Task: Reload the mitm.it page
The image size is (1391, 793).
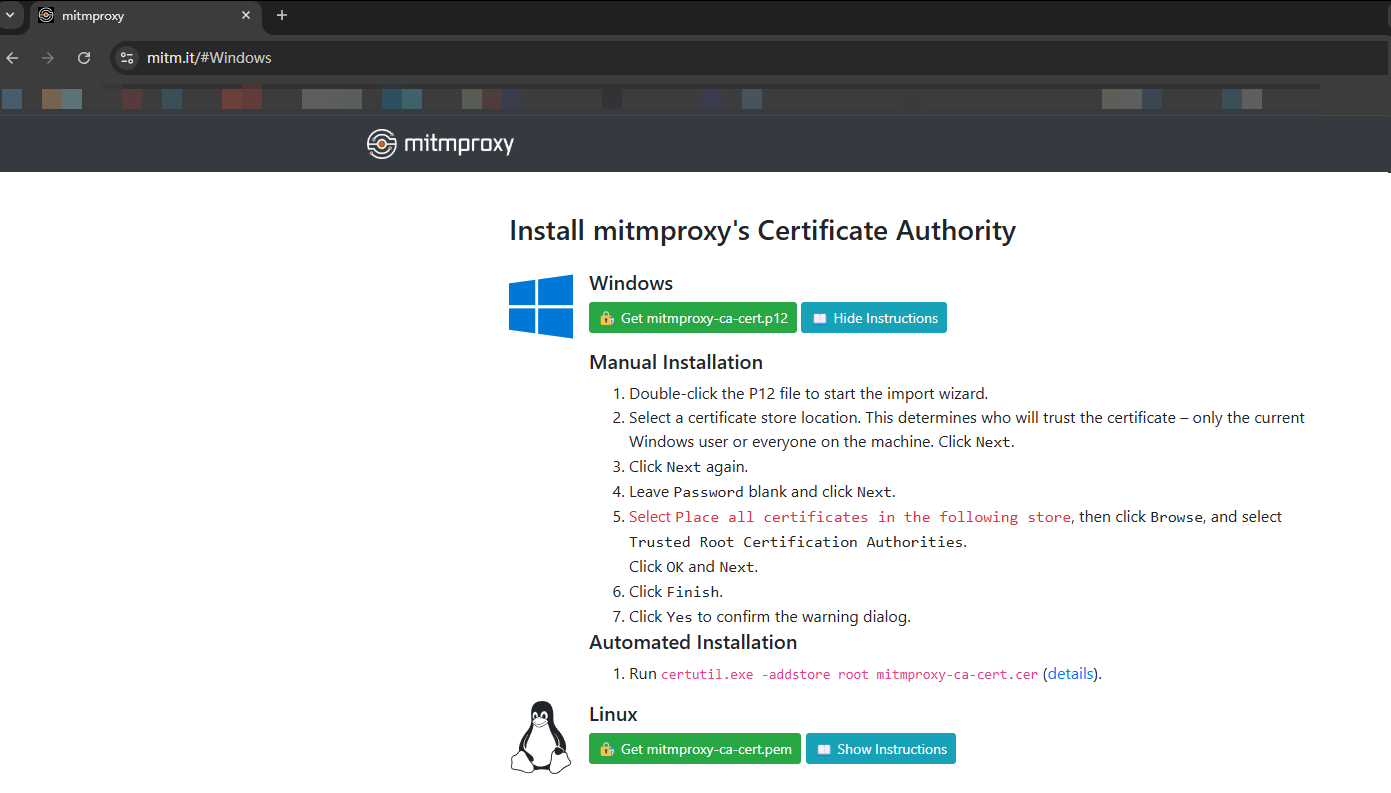Action: click(84, 58)
